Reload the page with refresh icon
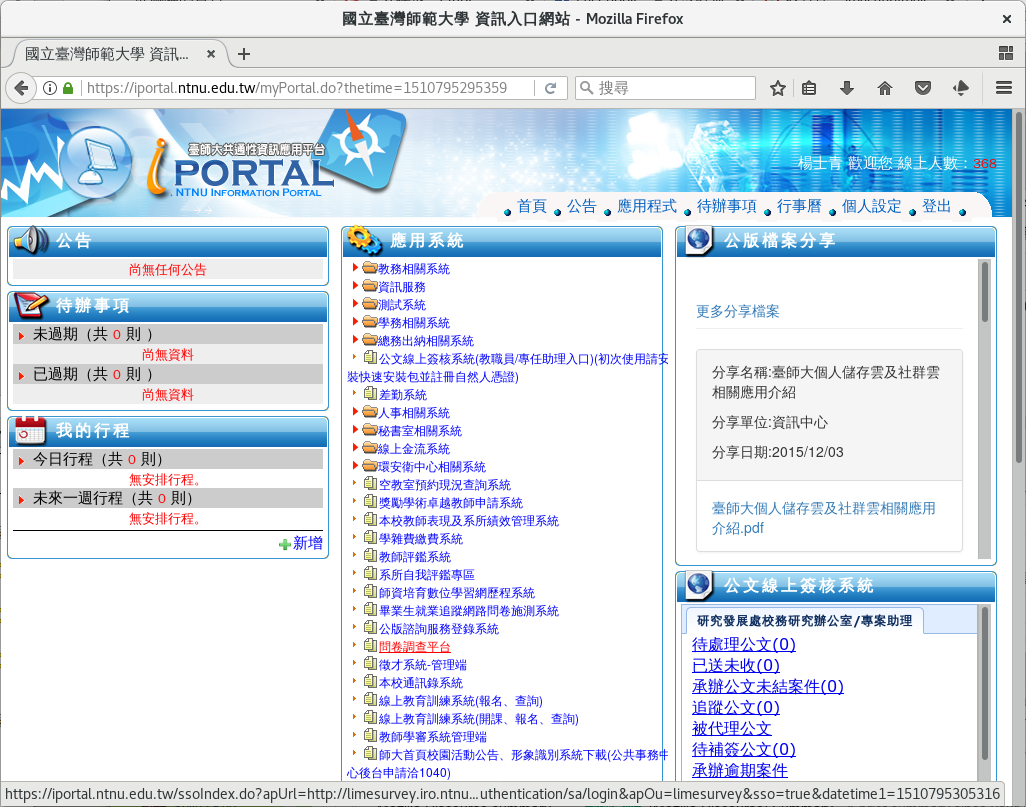This screenshot has width=1026, height=807. click(x=550, y=88)
